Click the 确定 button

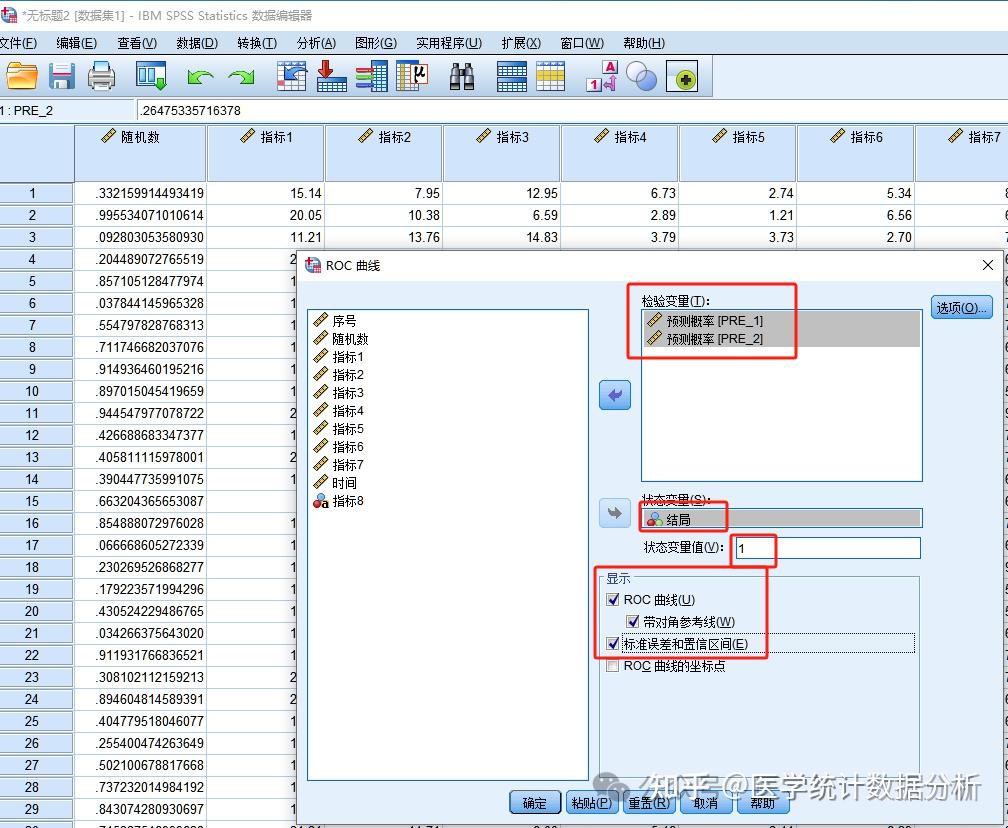pos(535,802)
